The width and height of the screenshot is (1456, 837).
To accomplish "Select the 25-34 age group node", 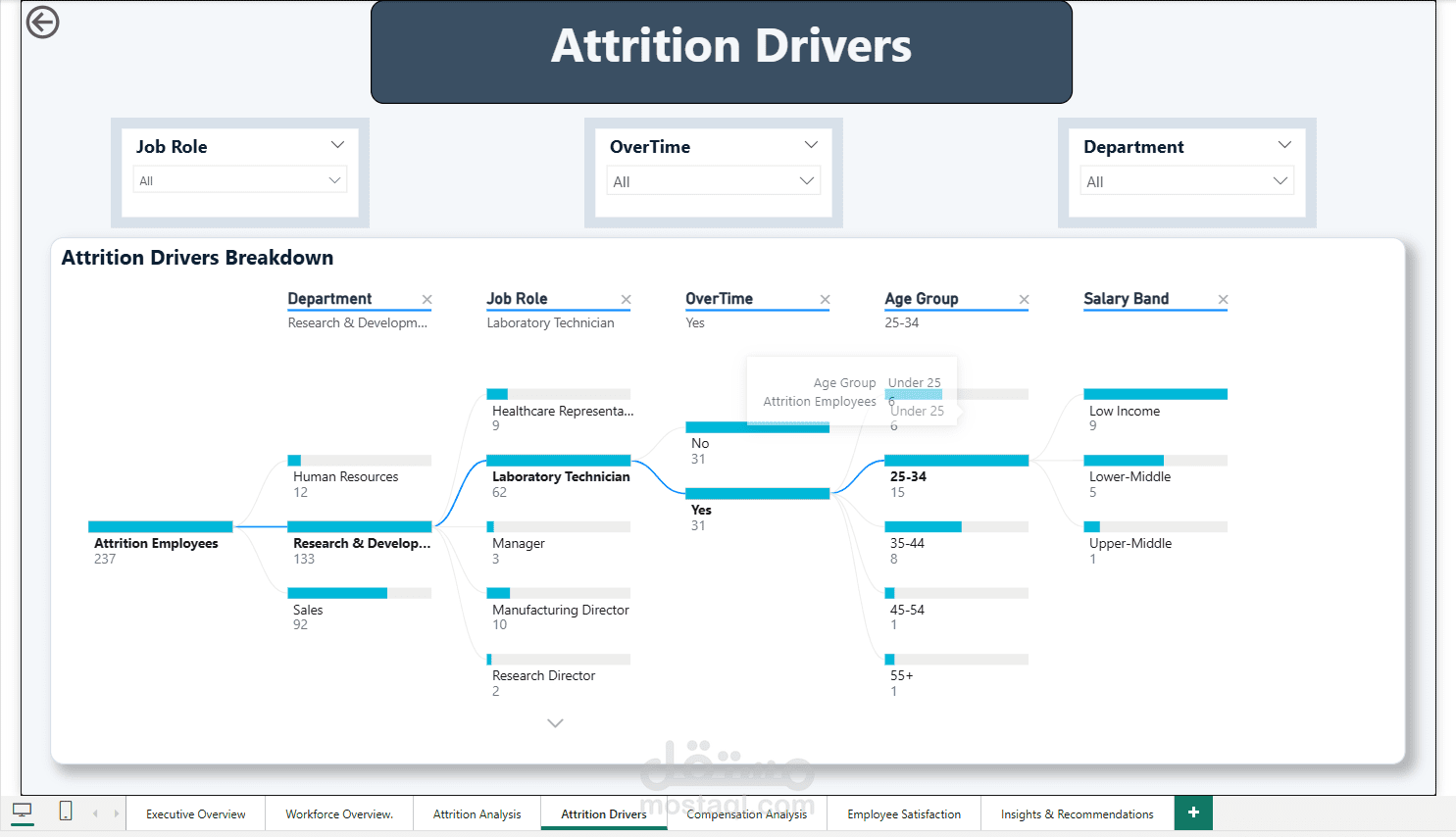I will coord(957,476).
